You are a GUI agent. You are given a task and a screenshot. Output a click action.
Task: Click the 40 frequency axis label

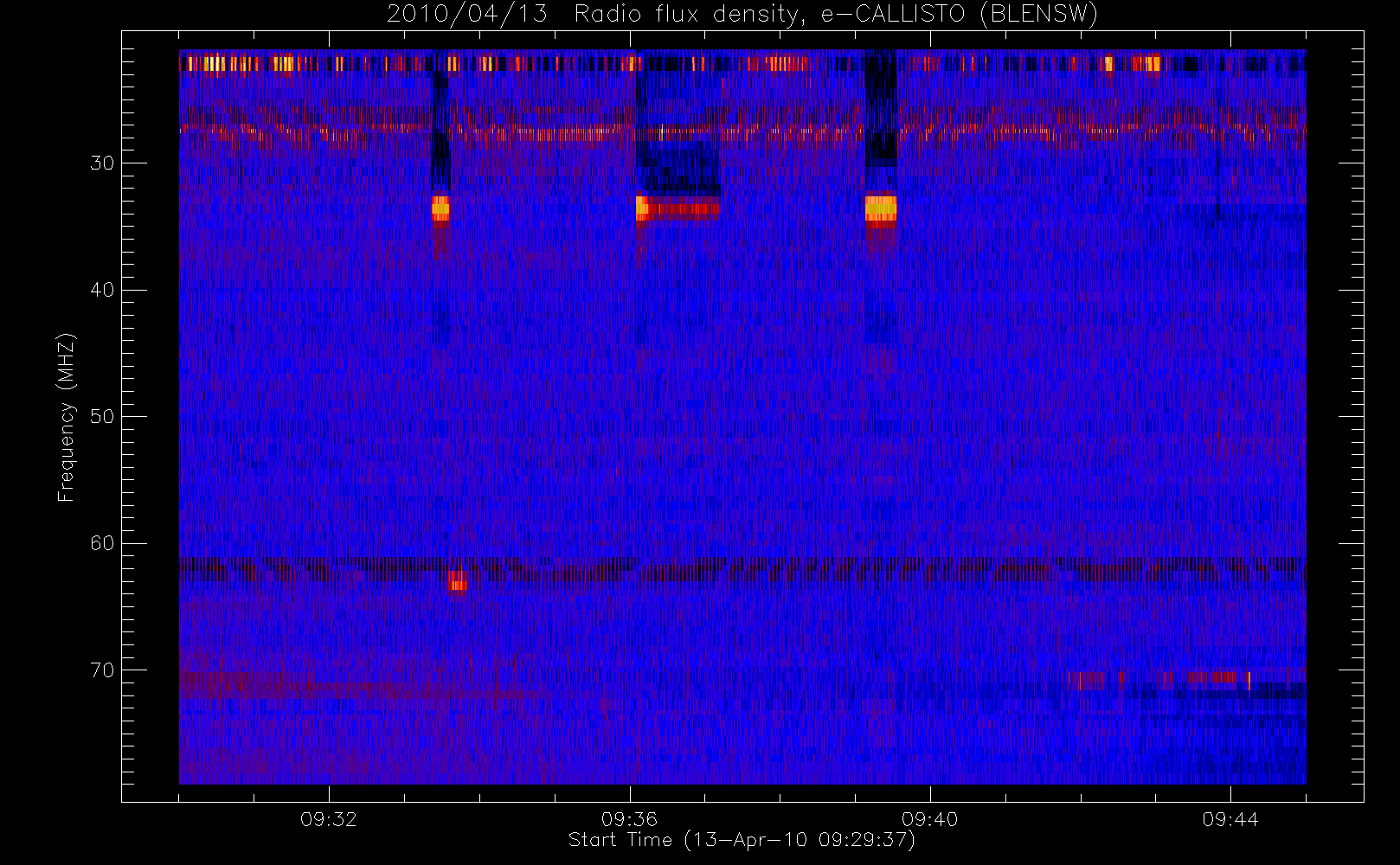[x=102, y=290]
